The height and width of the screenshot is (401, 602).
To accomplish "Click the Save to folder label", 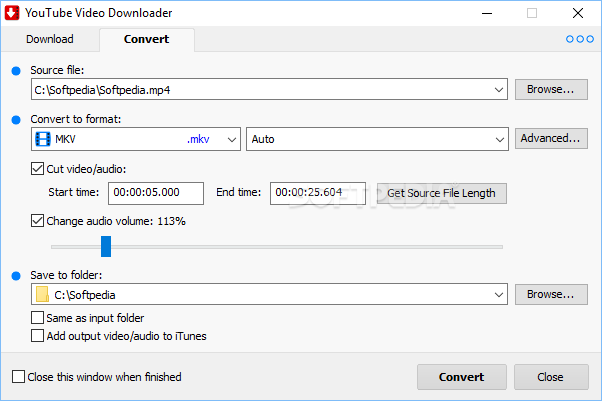I will [66, 275].
